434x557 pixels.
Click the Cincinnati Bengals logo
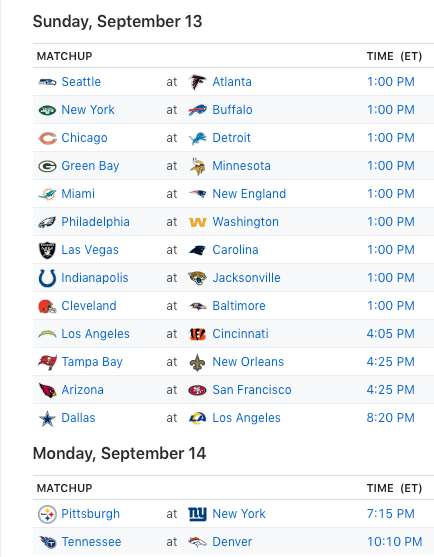tap(197, 334)
